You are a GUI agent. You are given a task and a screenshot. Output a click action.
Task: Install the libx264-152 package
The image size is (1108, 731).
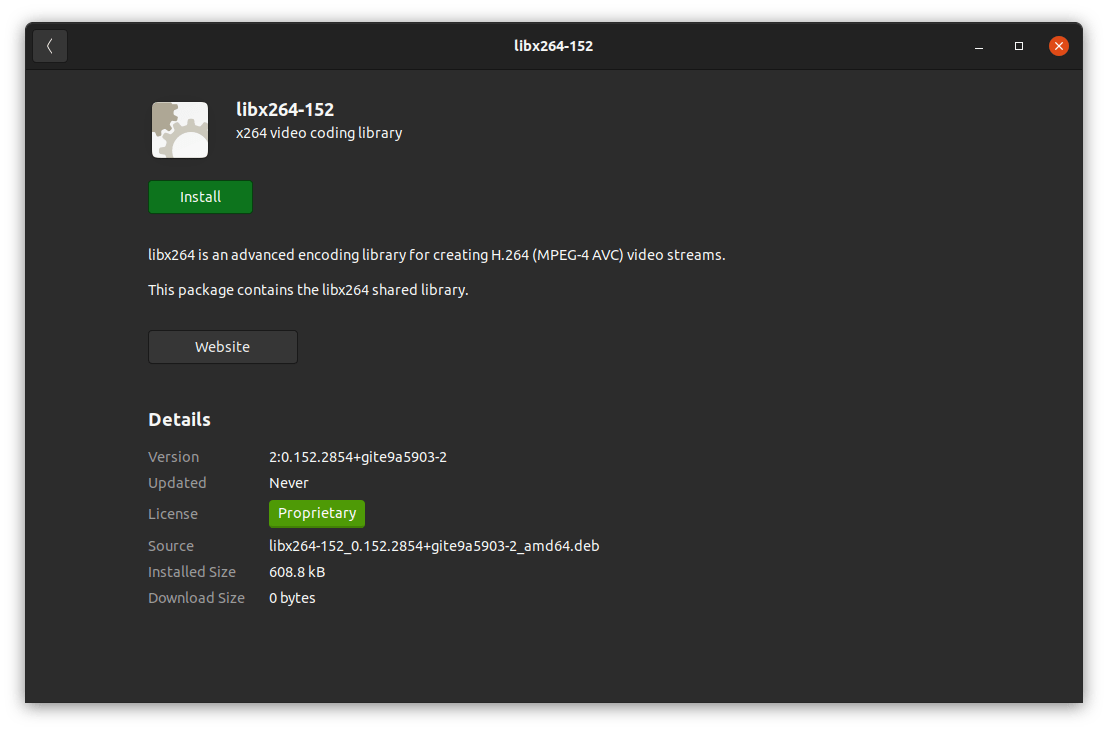click(x=200, y=197)
